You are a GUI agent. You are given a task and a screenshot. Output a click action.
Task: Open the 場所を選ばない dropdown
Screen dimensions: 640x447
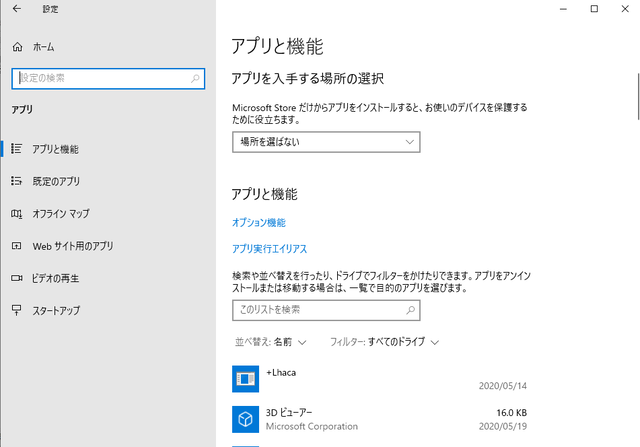click(x=326, y=142)
